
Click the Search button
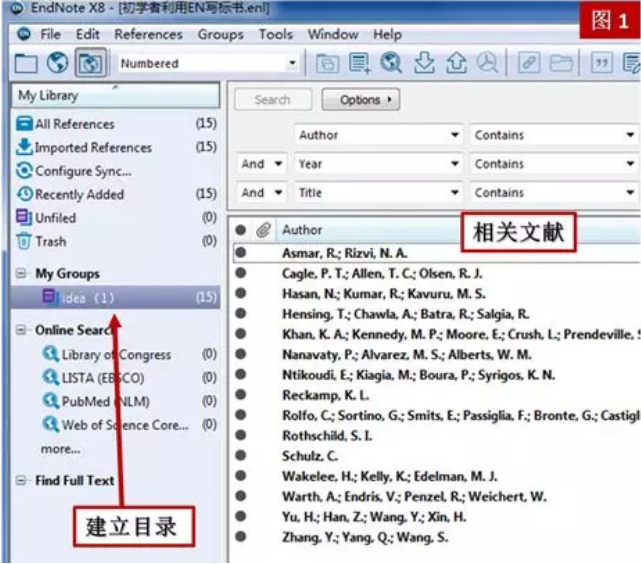273,99
